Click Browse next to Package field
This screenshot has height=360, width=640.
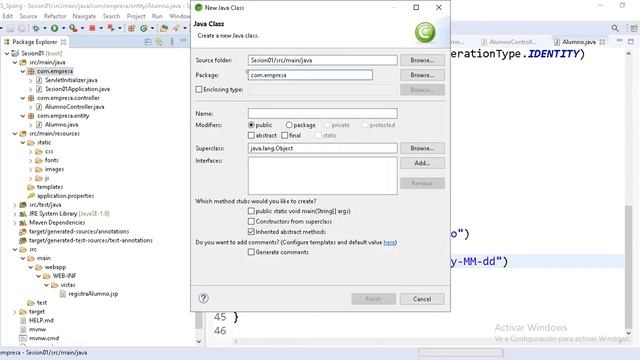[x=422, y=75]
